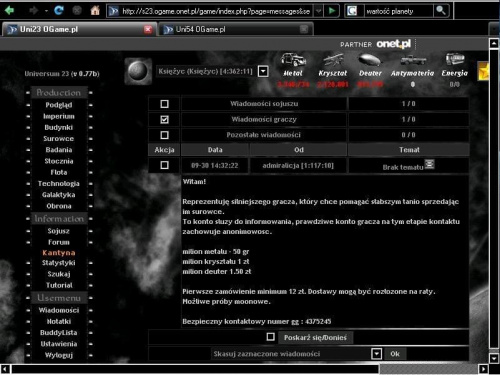Click the magnifier search icon
The height and width of the screenshot is (375, 500).
coord(441,11)
